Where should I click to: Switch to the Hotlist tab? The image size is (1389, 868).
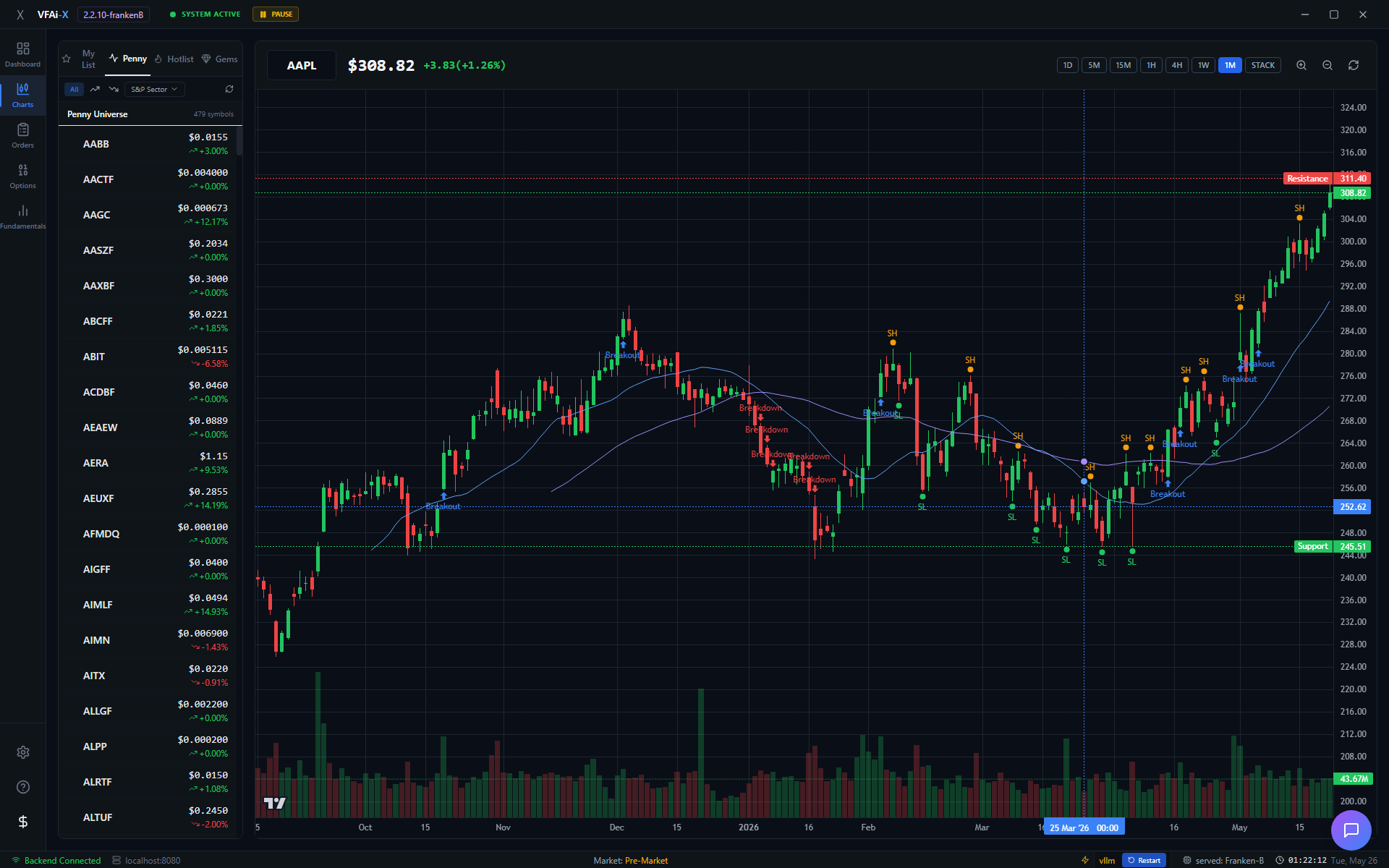pyautogui.click(x=174, y=59)
